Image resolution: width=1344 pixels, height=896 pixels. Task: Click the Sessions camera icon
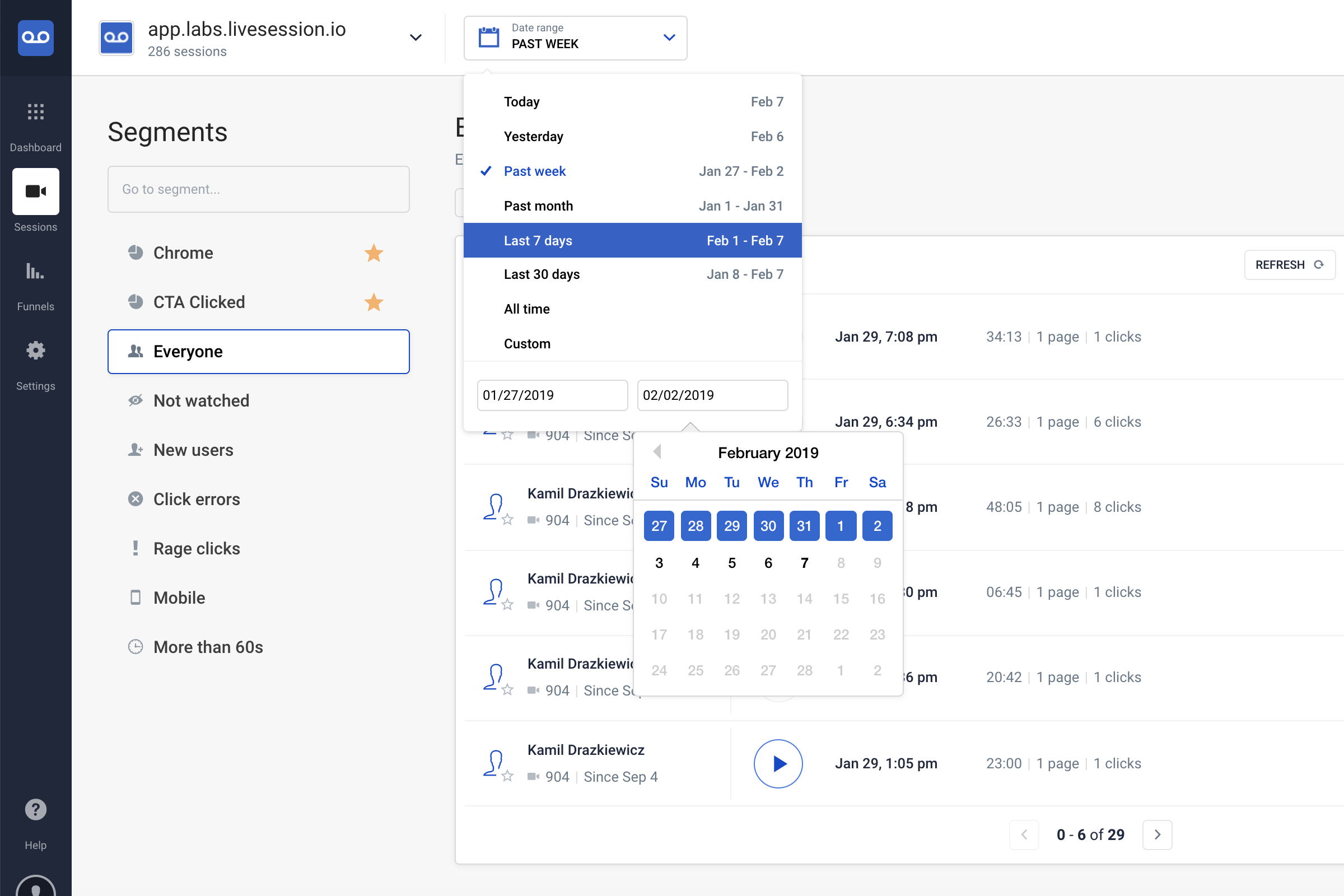35,192
